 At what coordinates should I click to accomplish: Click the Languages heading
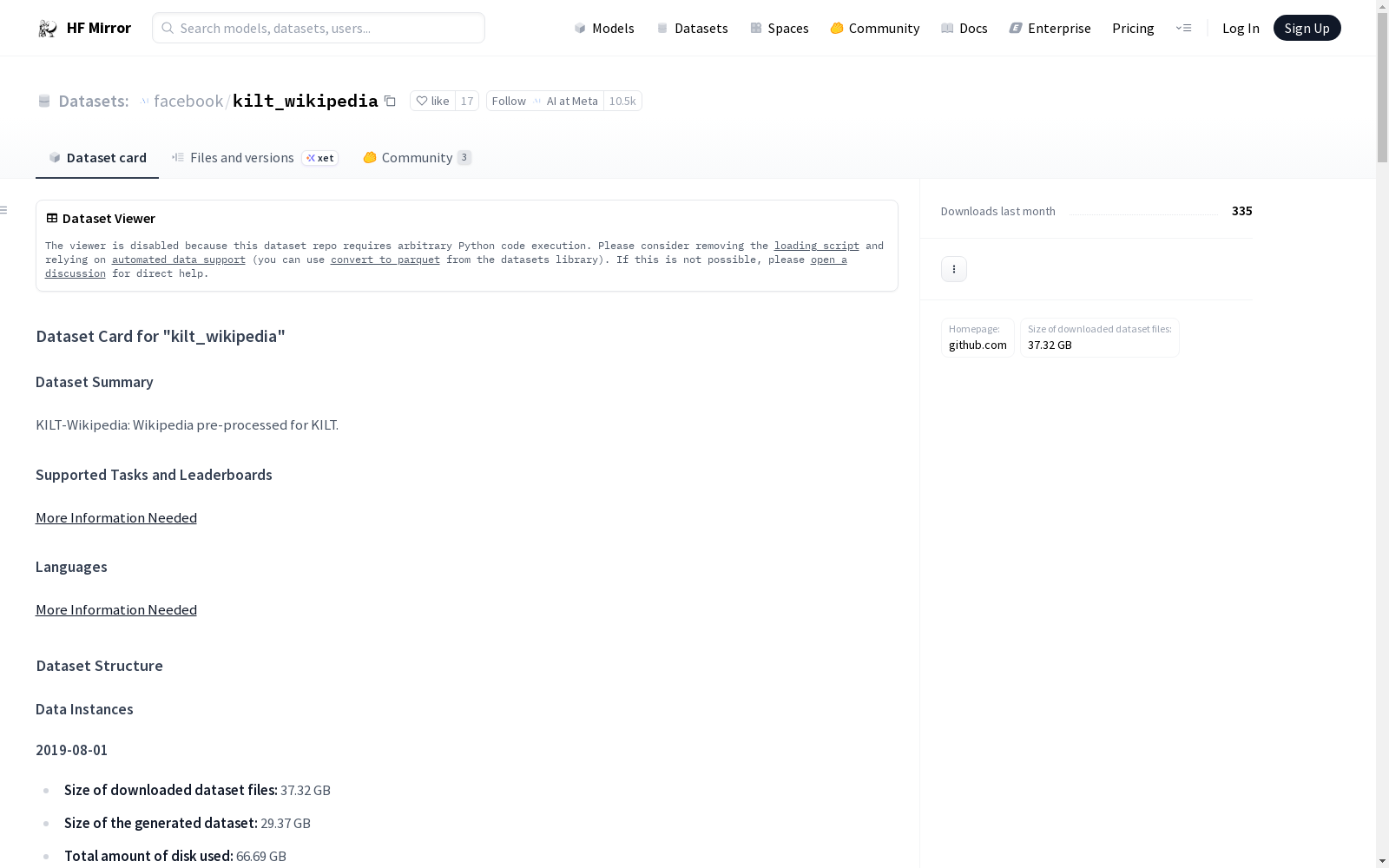click(x=71, y=567)
